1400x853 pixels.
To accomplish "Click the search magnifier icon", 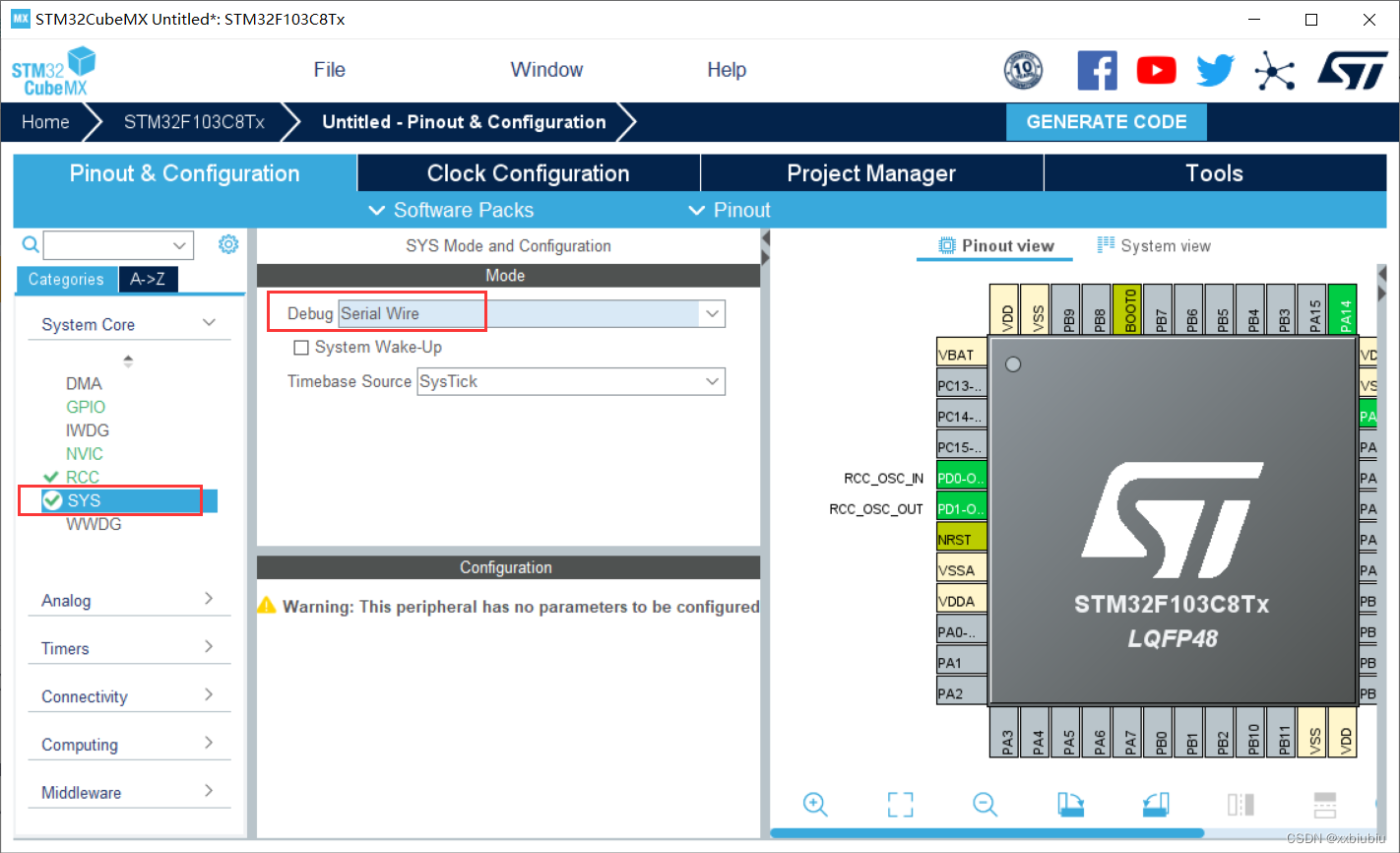I will point(31,244).
